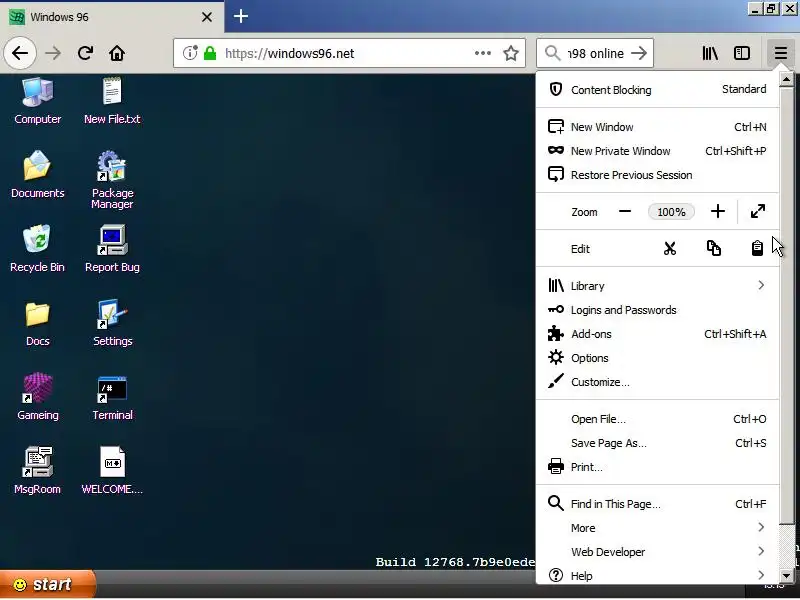Expand the Library submenu
This screenshot has height=600, width=800.
pos(657,286)
